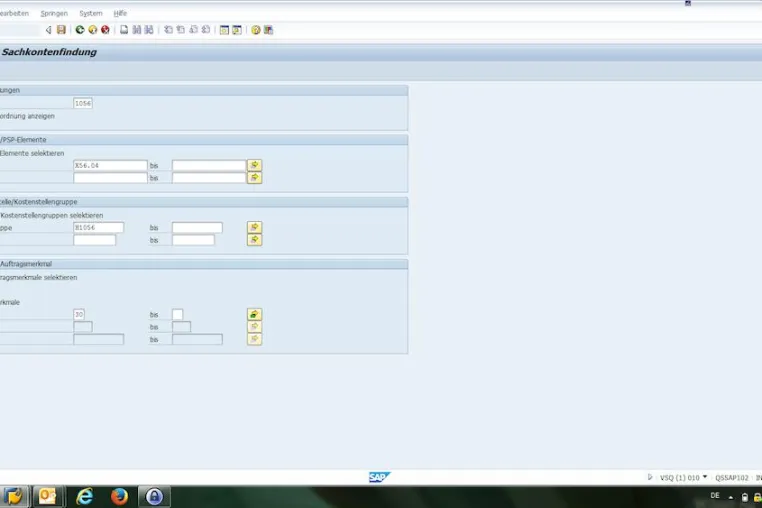Click the Find binoculars icon
Viewport: 762px width, 508px height.
(x=137, y=30)
